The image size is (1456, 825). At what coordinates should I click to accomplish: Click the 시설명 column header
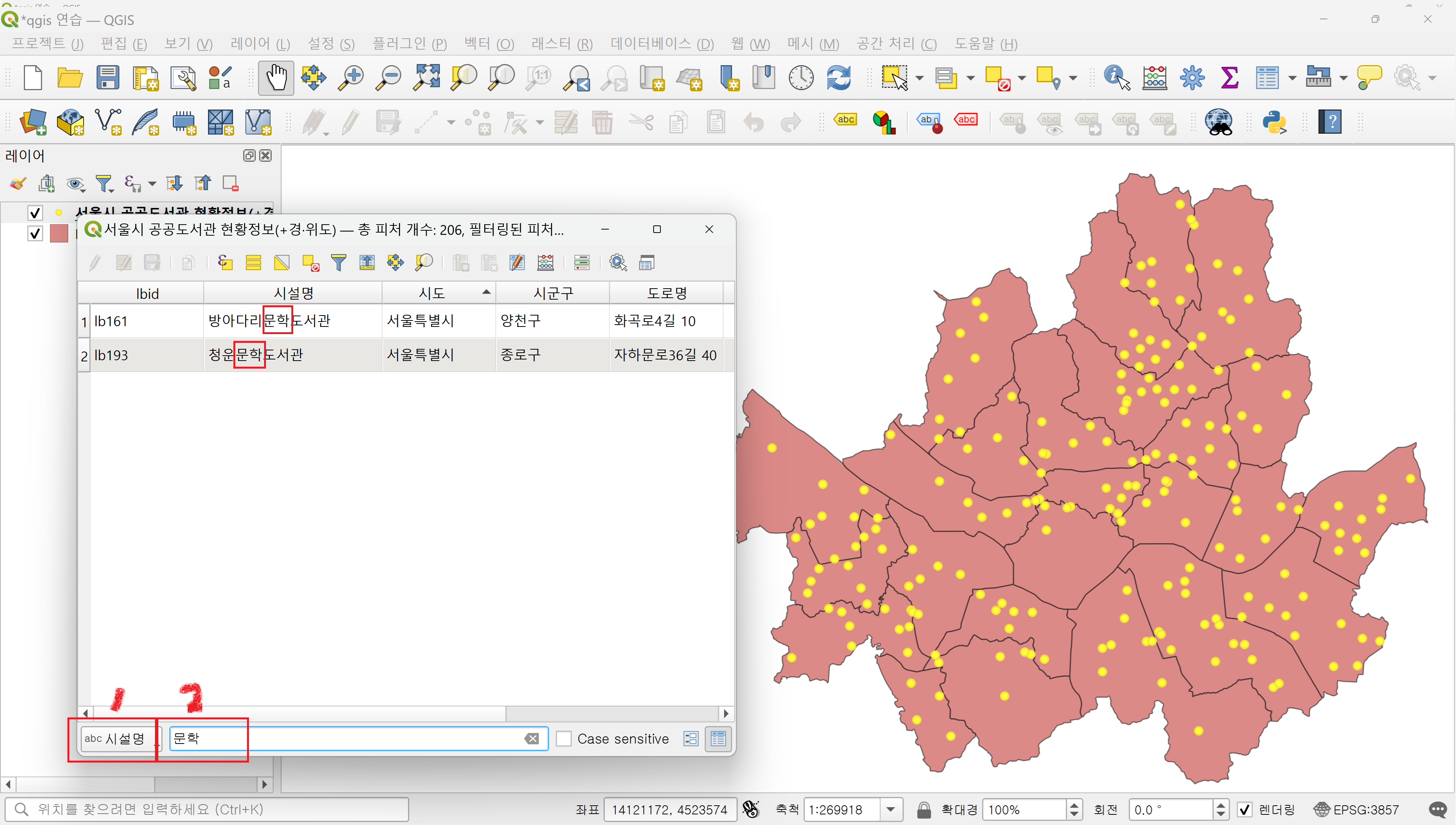tap(293, 294)
